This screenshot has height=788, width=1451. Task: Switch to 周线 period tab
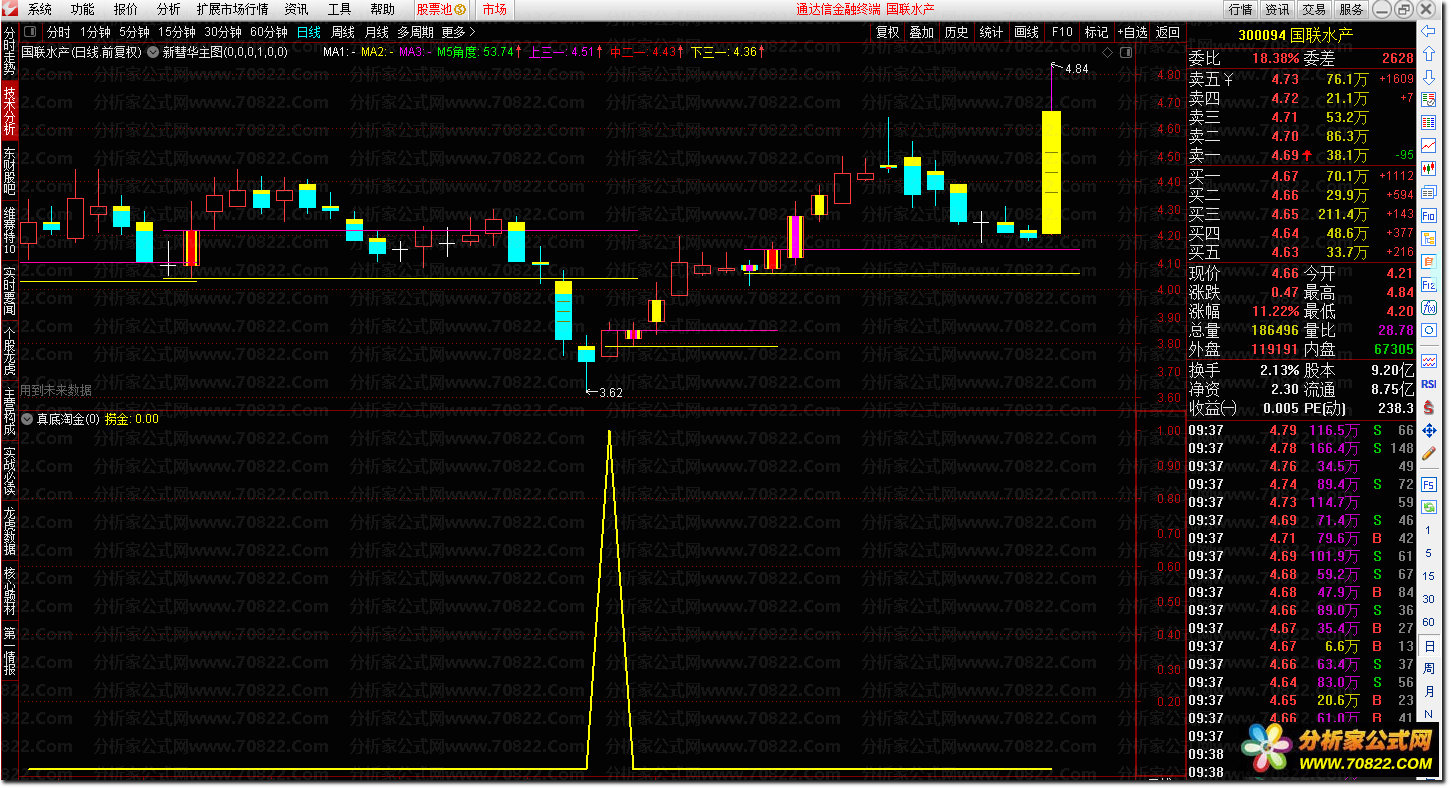click(343, 32)
